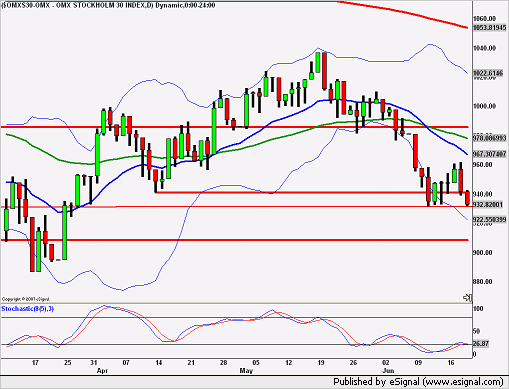Click date label 31 on time axis
The width and height of the screenshot is (509, 389).
(x=94, y=363)
